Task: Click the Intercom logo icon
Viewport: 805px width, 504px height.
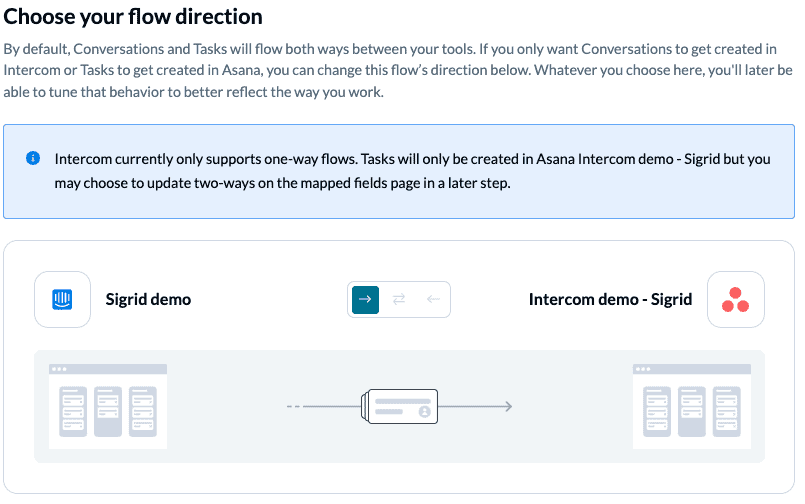Action: click(62, 299)
